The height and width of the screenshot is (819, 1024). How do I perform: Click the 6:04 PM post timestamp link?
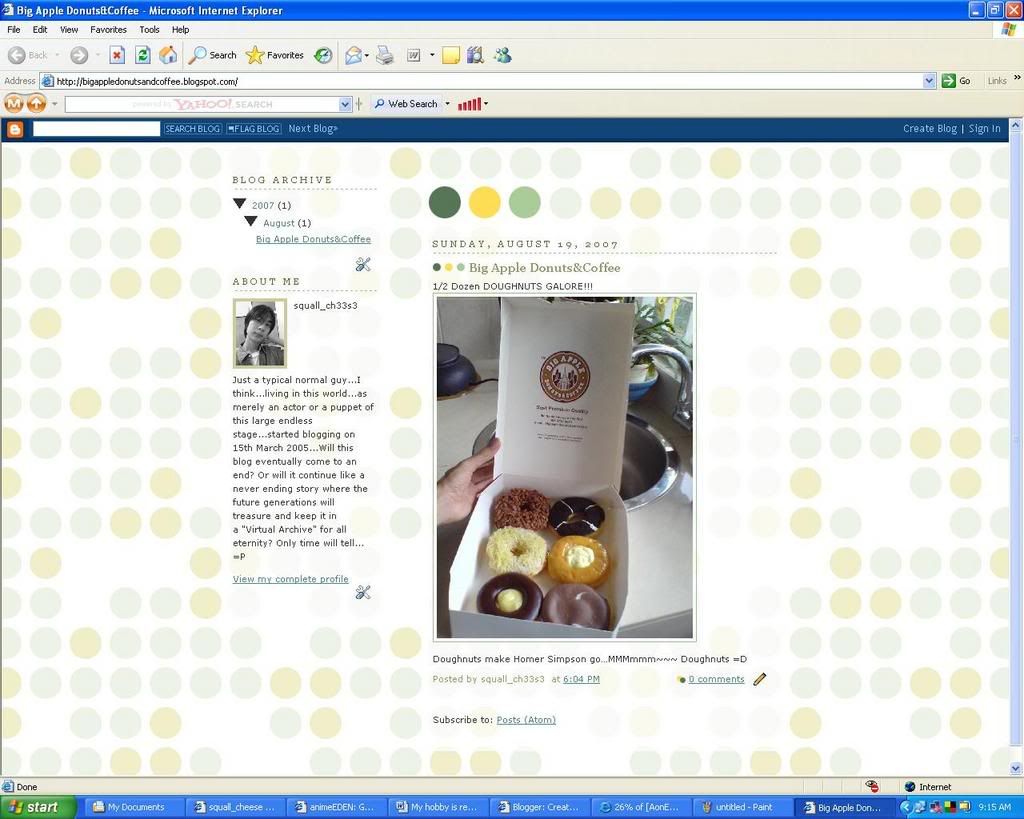pyautogui.click(x=581, y=679)
